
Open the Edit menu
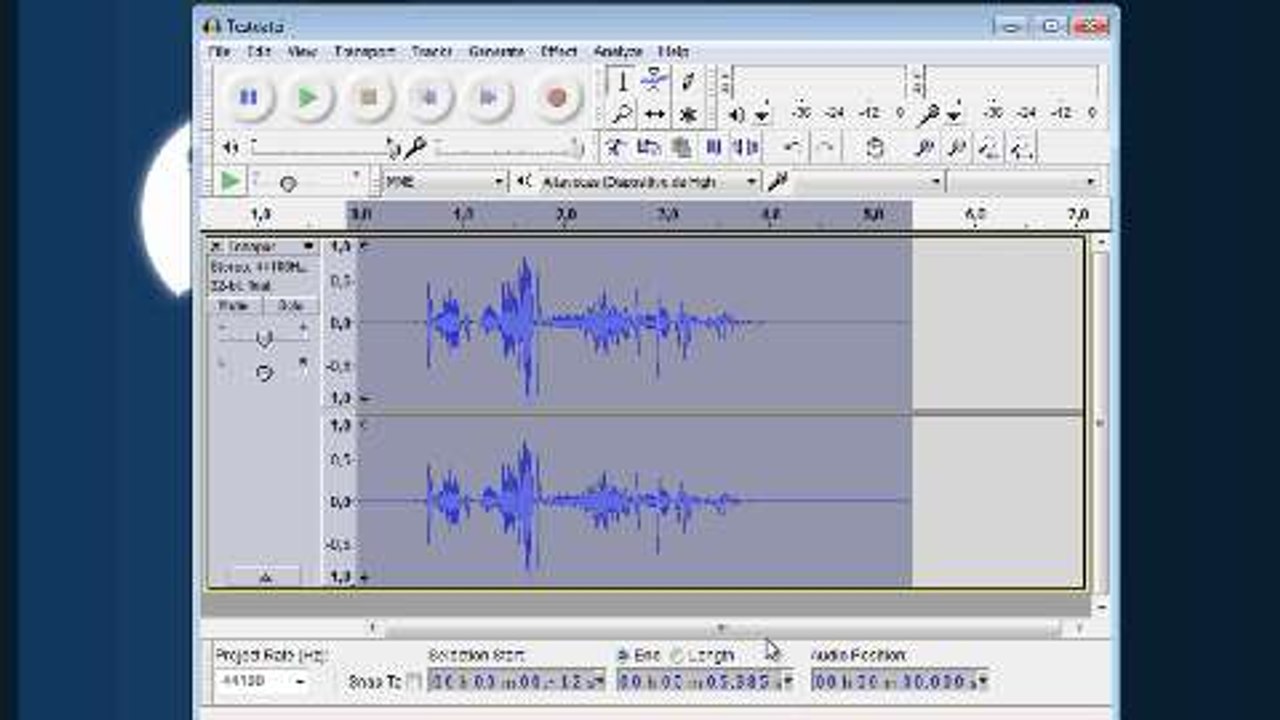(x=259, y=51)
